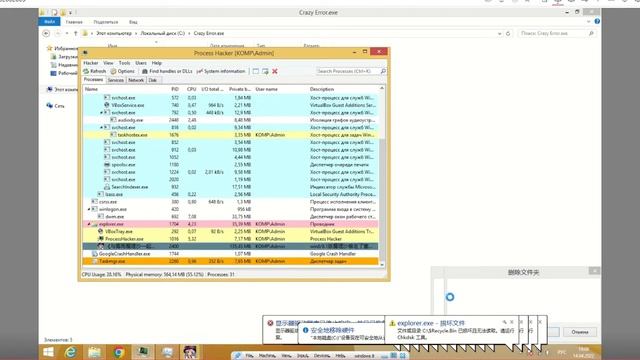This screenshot has height=360, width=640.
Task: Open the Windows Start button
Action: pyautogui.click(x=48, y=352)
